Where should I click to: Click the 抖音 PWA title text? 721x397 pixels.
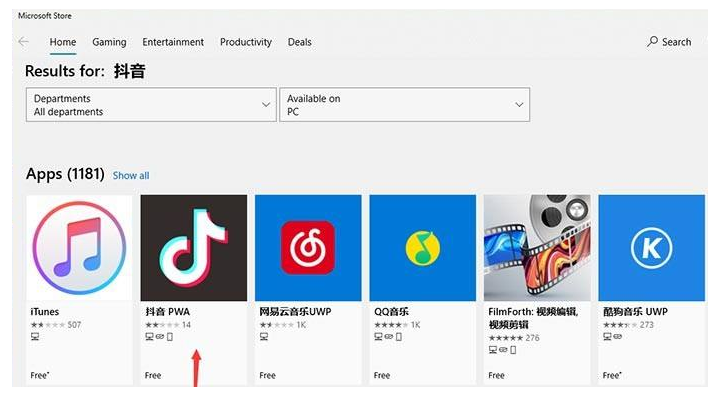(167, 311)
